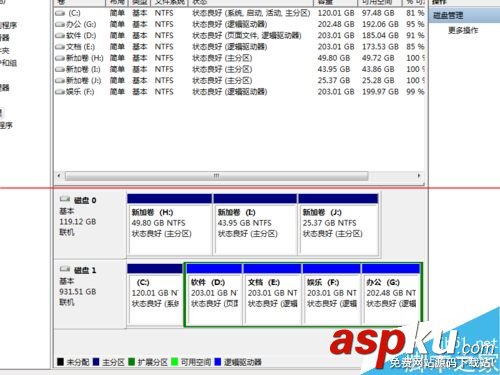Select the 软件 (D:) partition block on disk 1
Screen dimensions: 500x375
(214, 294)
